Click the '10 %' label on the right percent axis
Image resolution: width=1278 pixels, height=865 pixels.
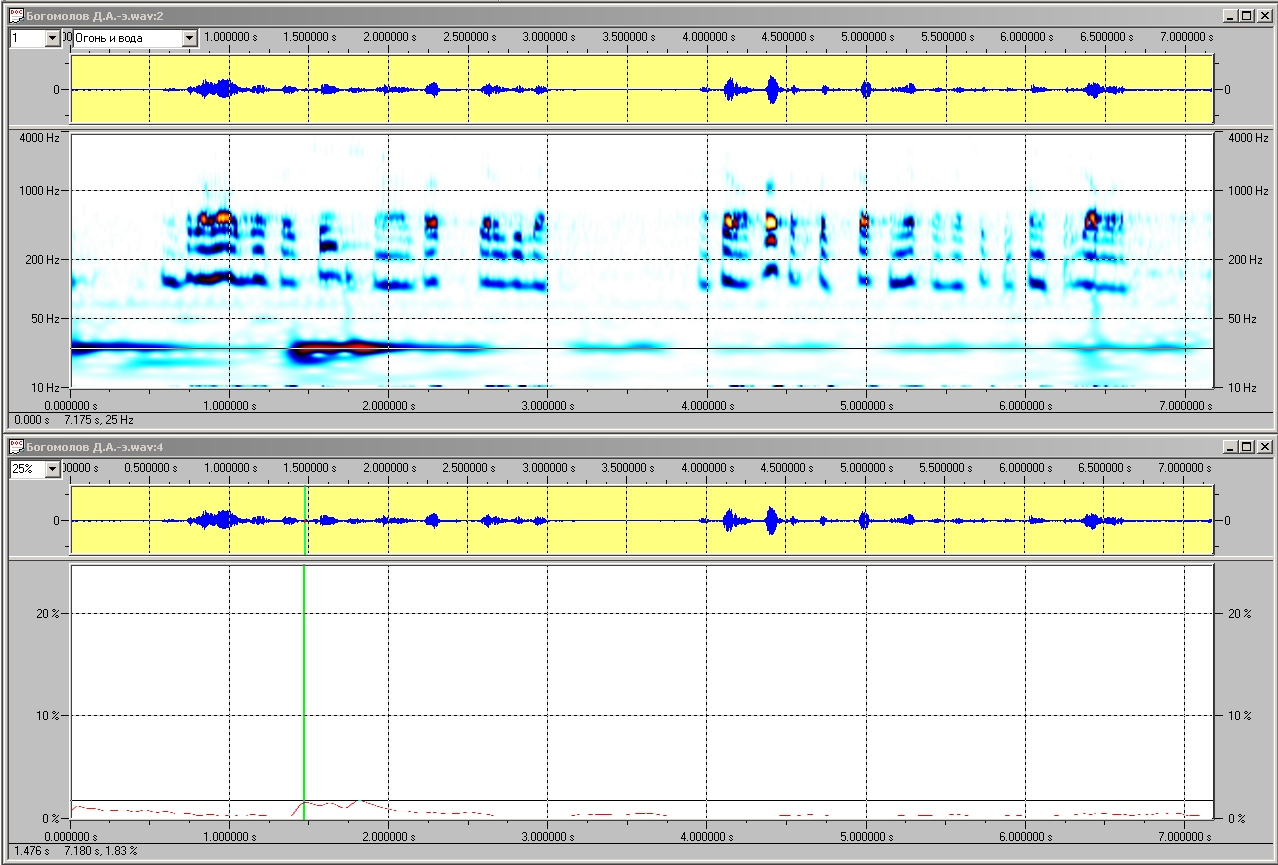coord(1240,715)
